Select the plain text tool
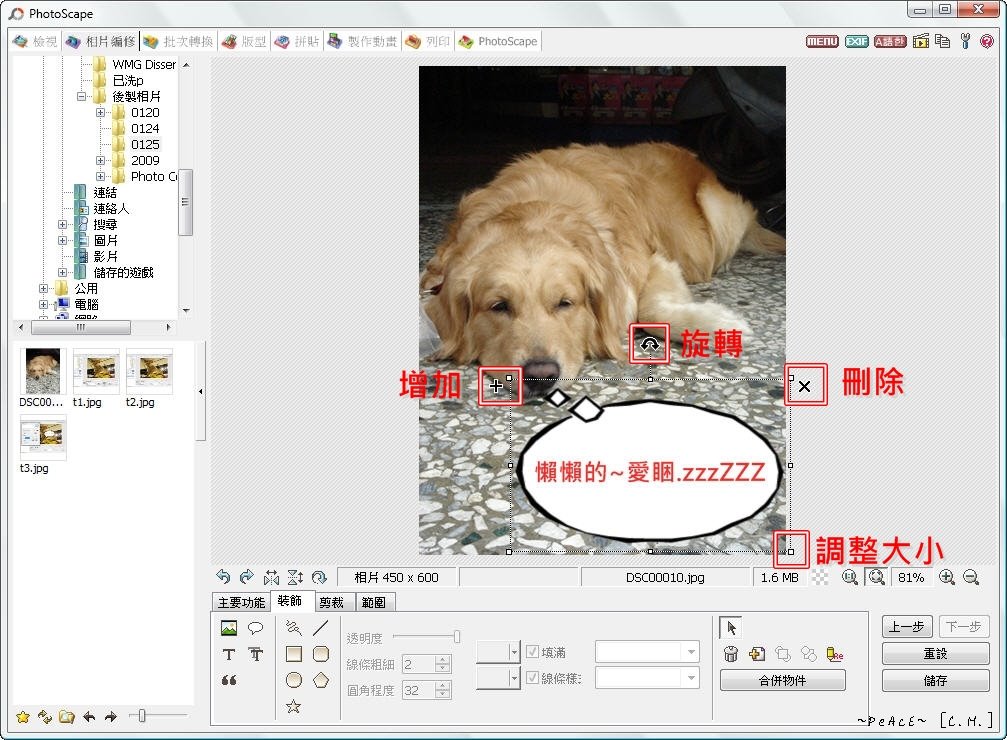 point(229,655)
